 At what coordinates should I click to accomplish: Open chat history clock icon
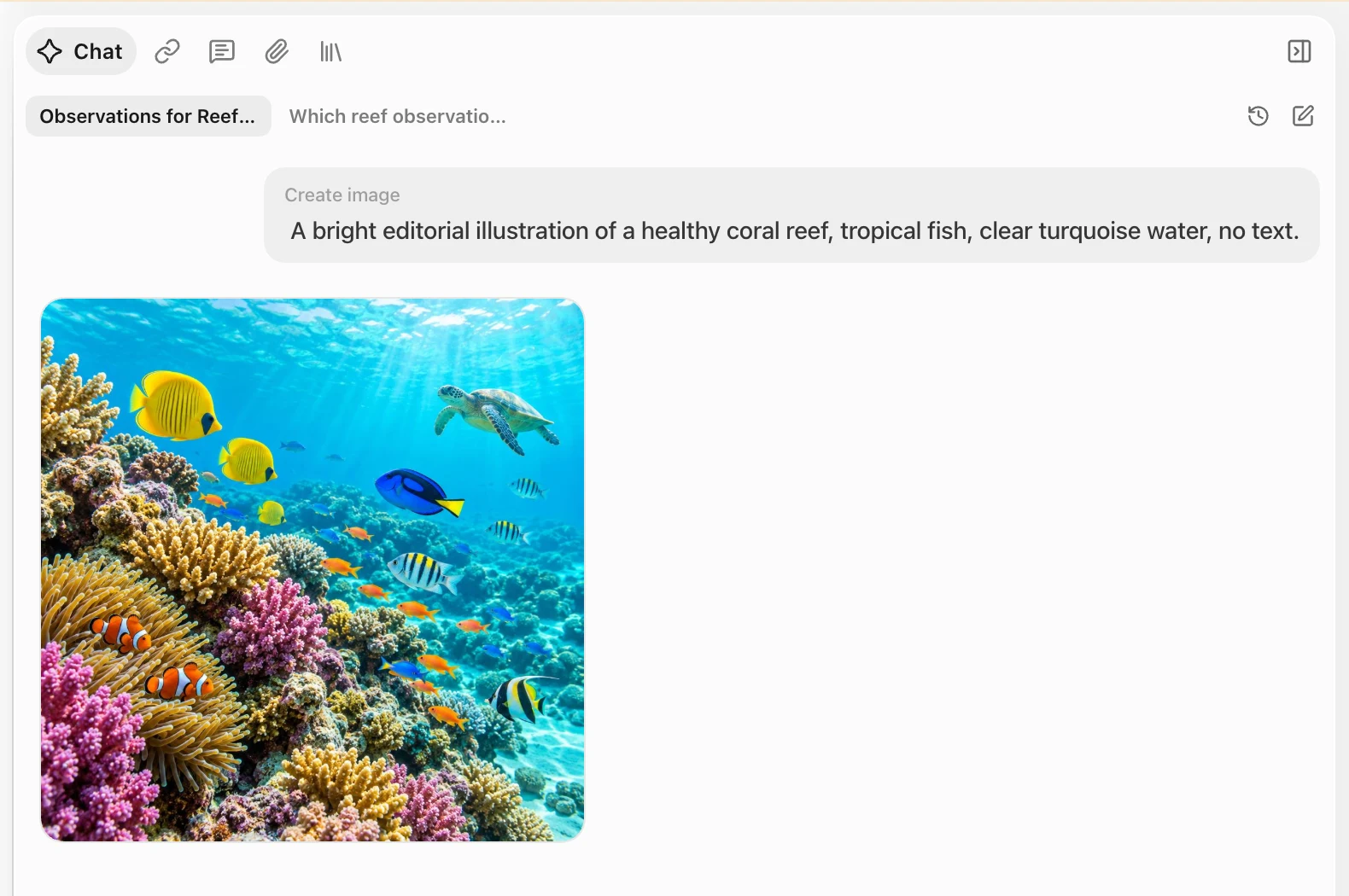pos(1258,116)
